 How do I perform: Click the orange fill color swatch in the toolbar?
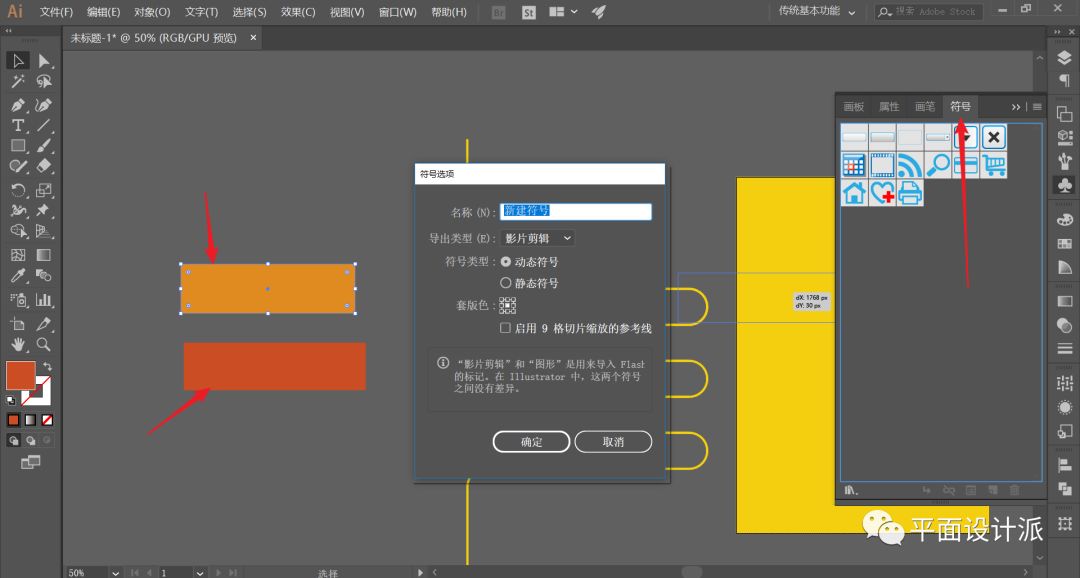[20, 375]
